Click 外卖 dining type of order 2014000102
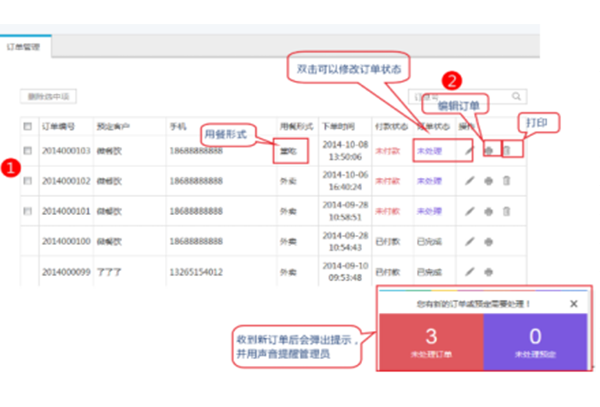This screenshot has width=600, height=407. [x=288, y=181]
